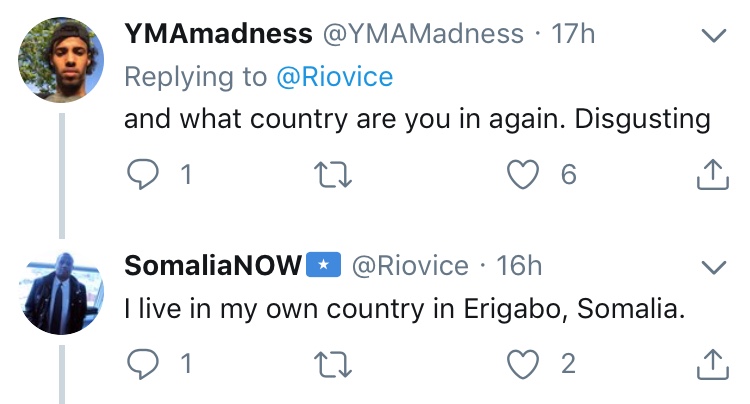
Task: Open the @YMAMadness handle
Action: (424, 34)
